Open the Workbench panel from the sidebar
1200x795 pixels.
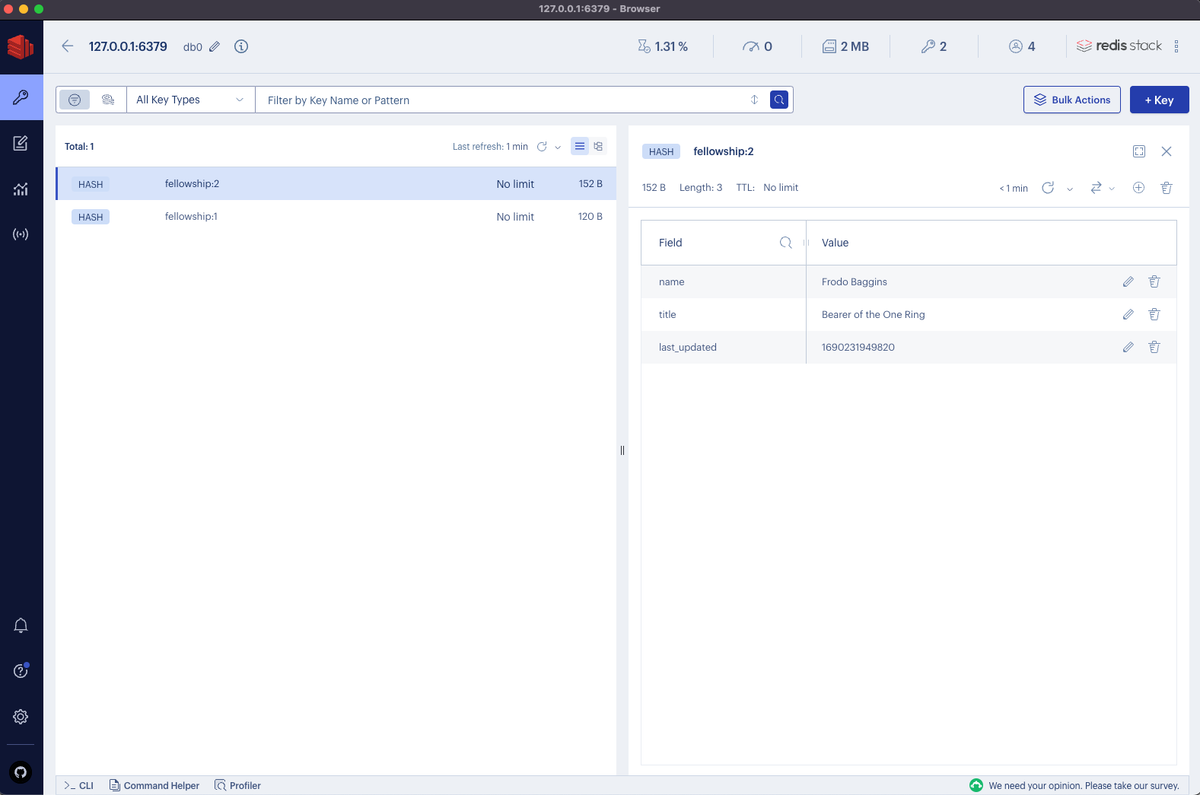21,143
